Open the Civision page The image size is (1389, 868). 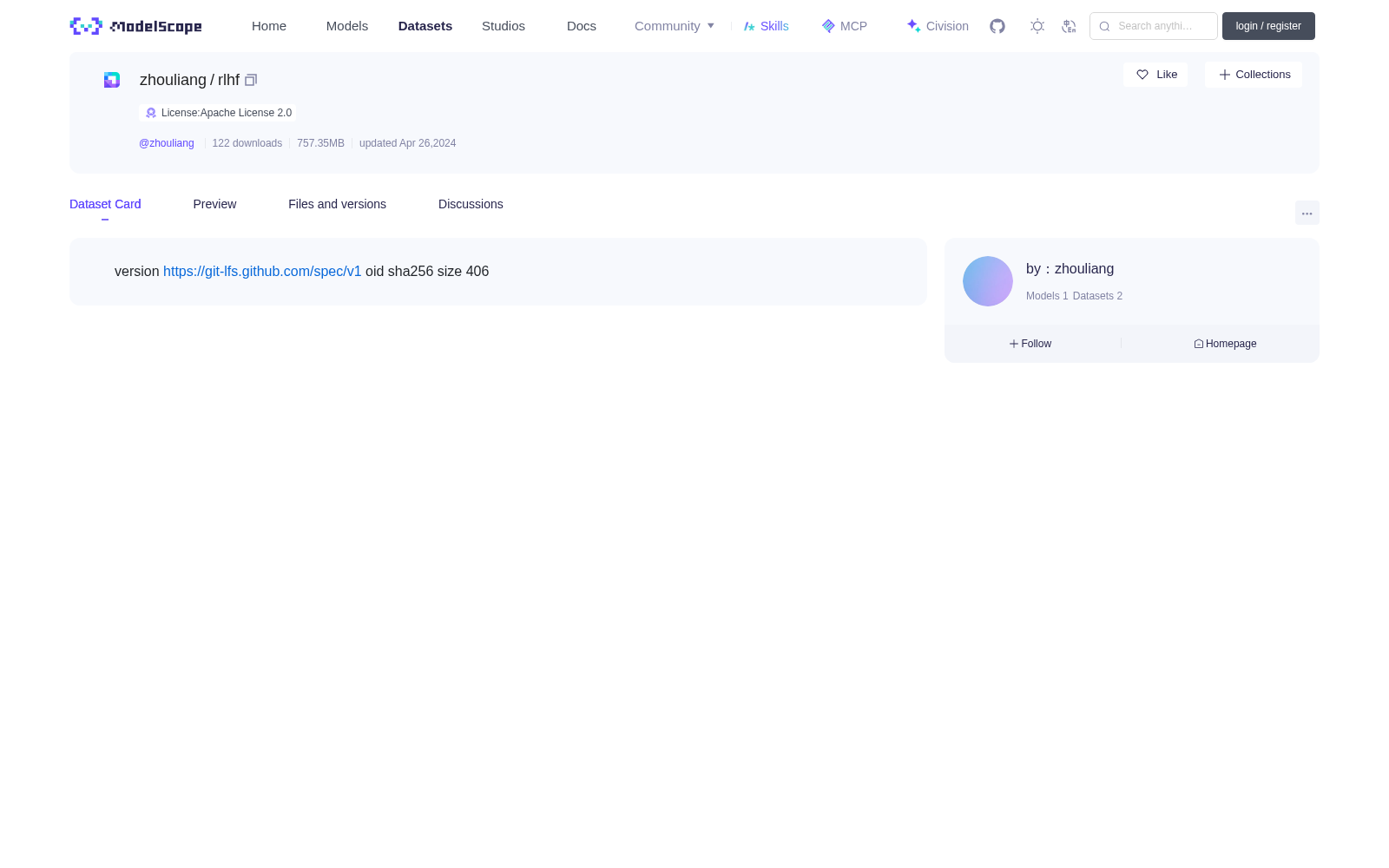click(x=938, y=26)
